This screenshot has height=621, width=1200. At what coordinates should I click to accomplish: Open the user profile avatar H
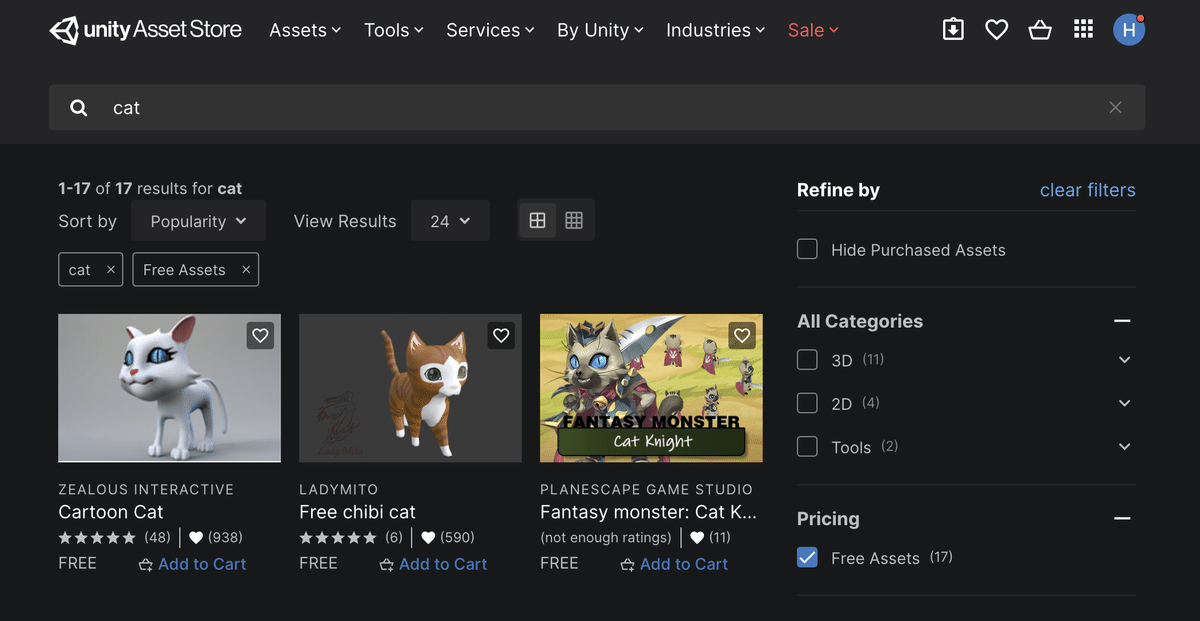(x=1129, y=30)
